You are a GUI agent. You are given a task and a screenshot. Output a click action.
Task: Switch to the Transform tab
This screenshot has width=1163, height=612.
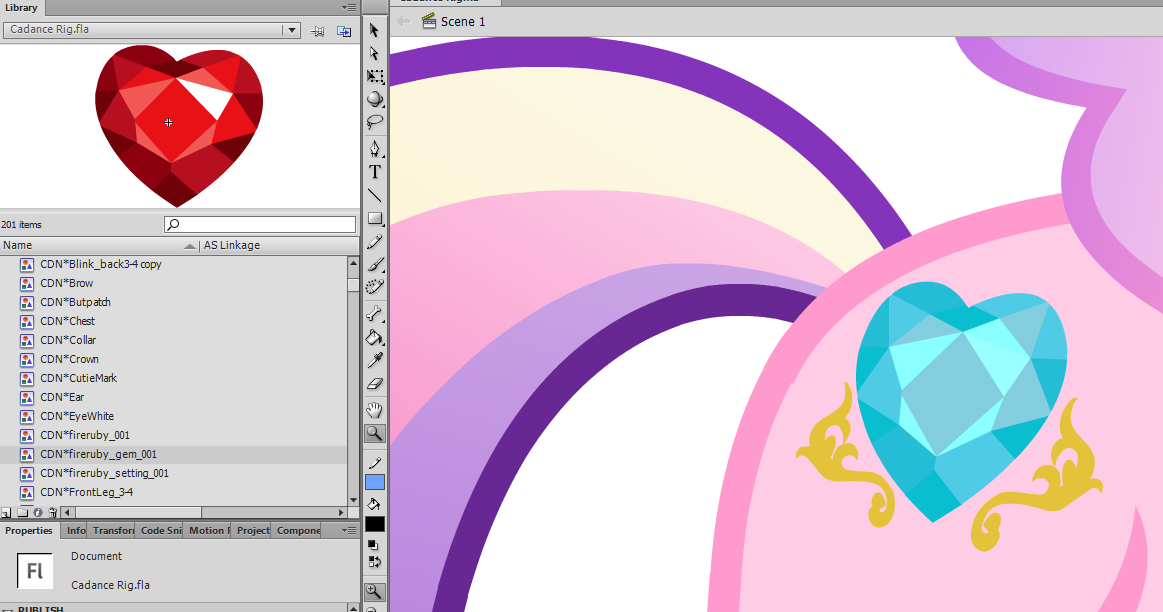tap(112, 531)
